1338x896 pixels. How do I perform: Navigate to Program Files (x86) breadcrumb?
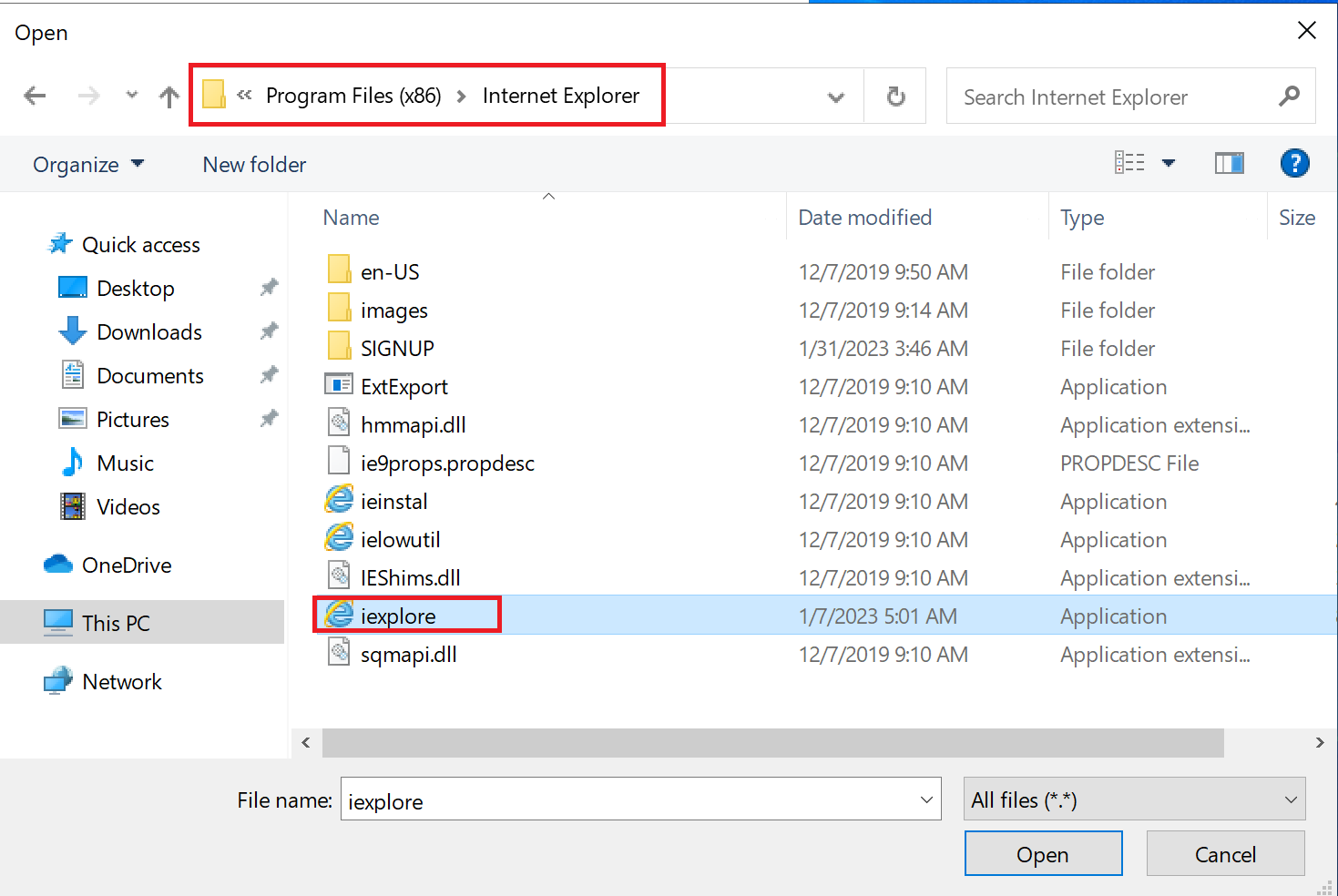(353, 96)
